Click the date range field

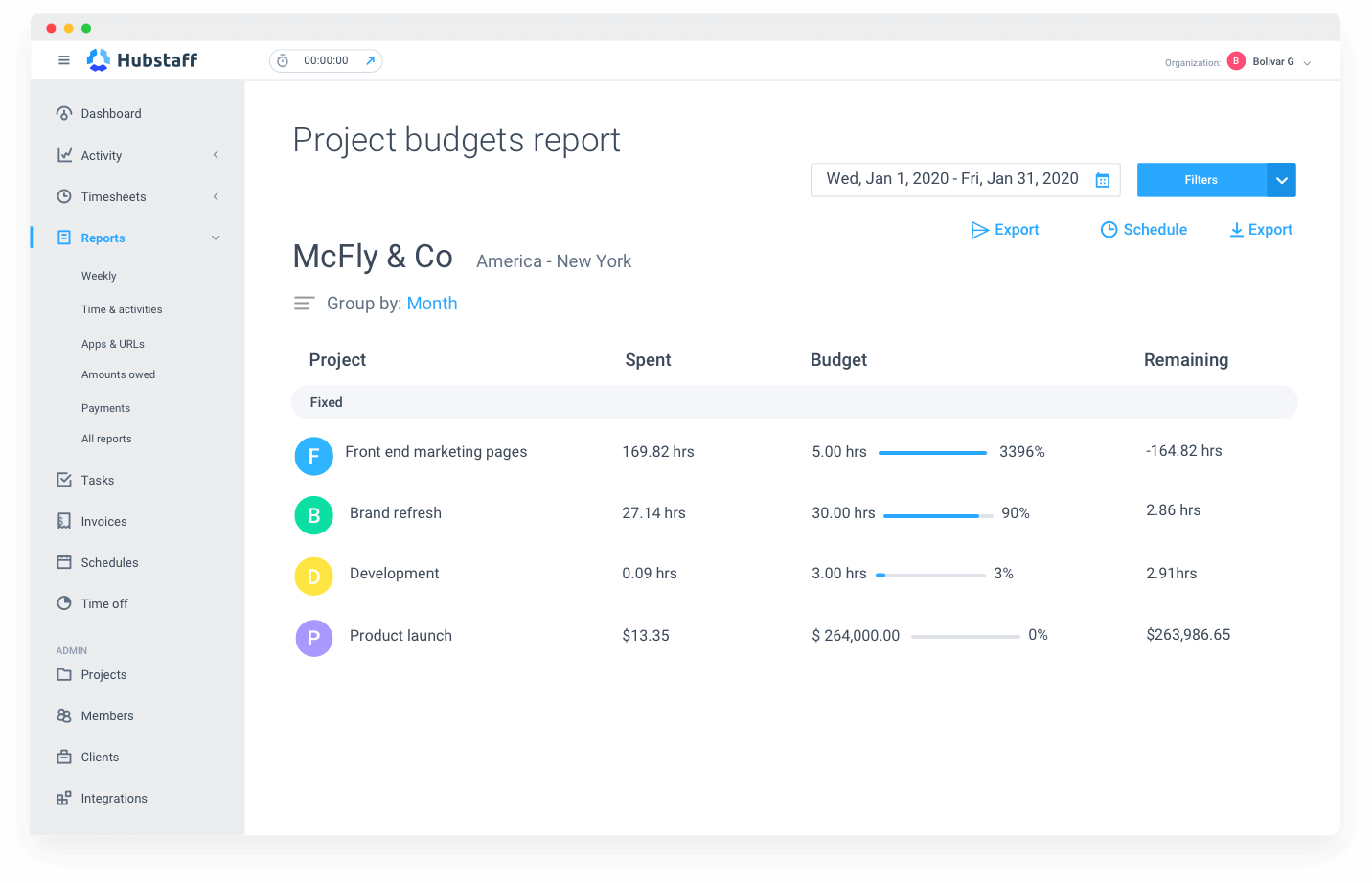(x=966, y=180)
